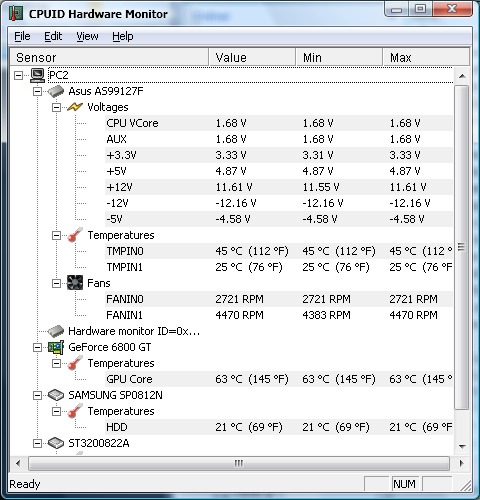Click the vertical scrollbar down arrow
Image resolution: width=480 pixels, height=500 pixels.
tap(462, 446)
